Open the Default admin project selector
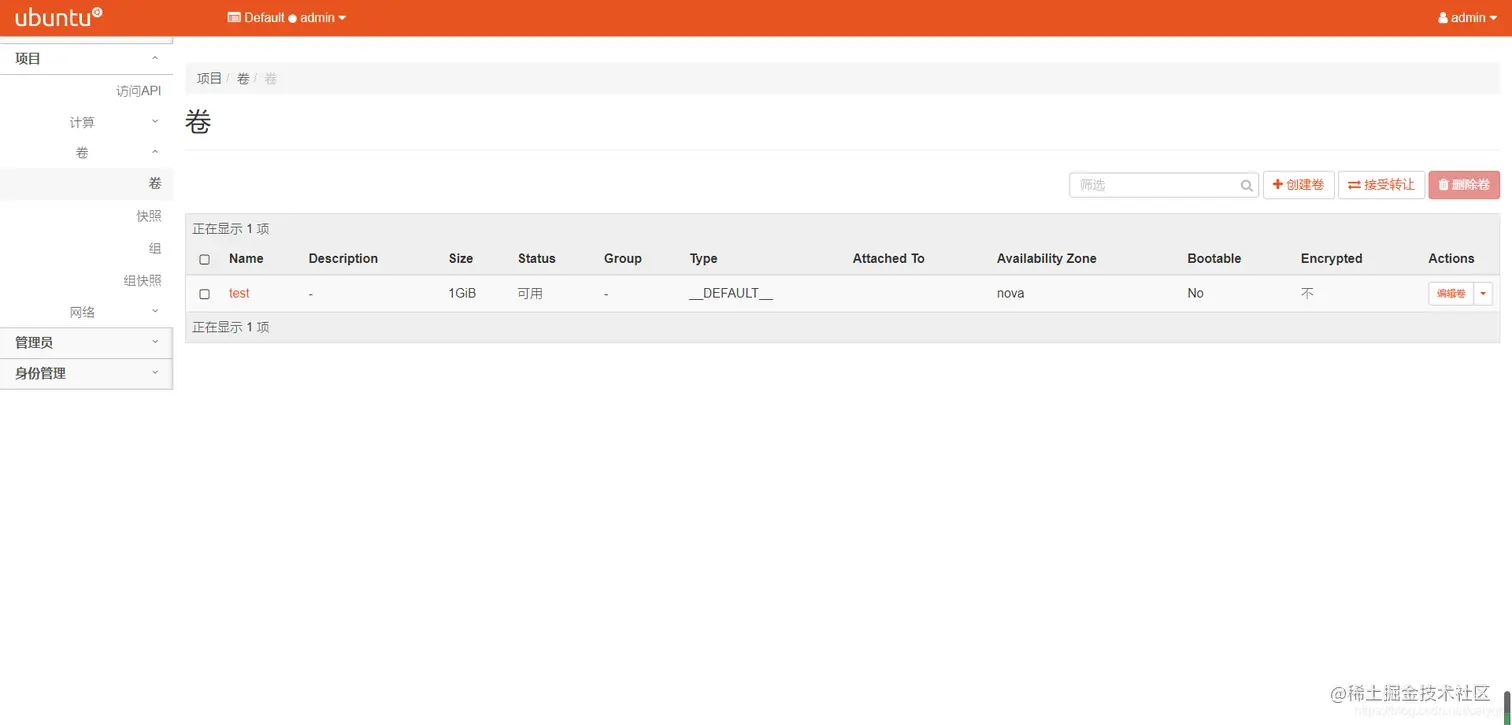Viewport: 1512px width, 725px height. [287, 18]
